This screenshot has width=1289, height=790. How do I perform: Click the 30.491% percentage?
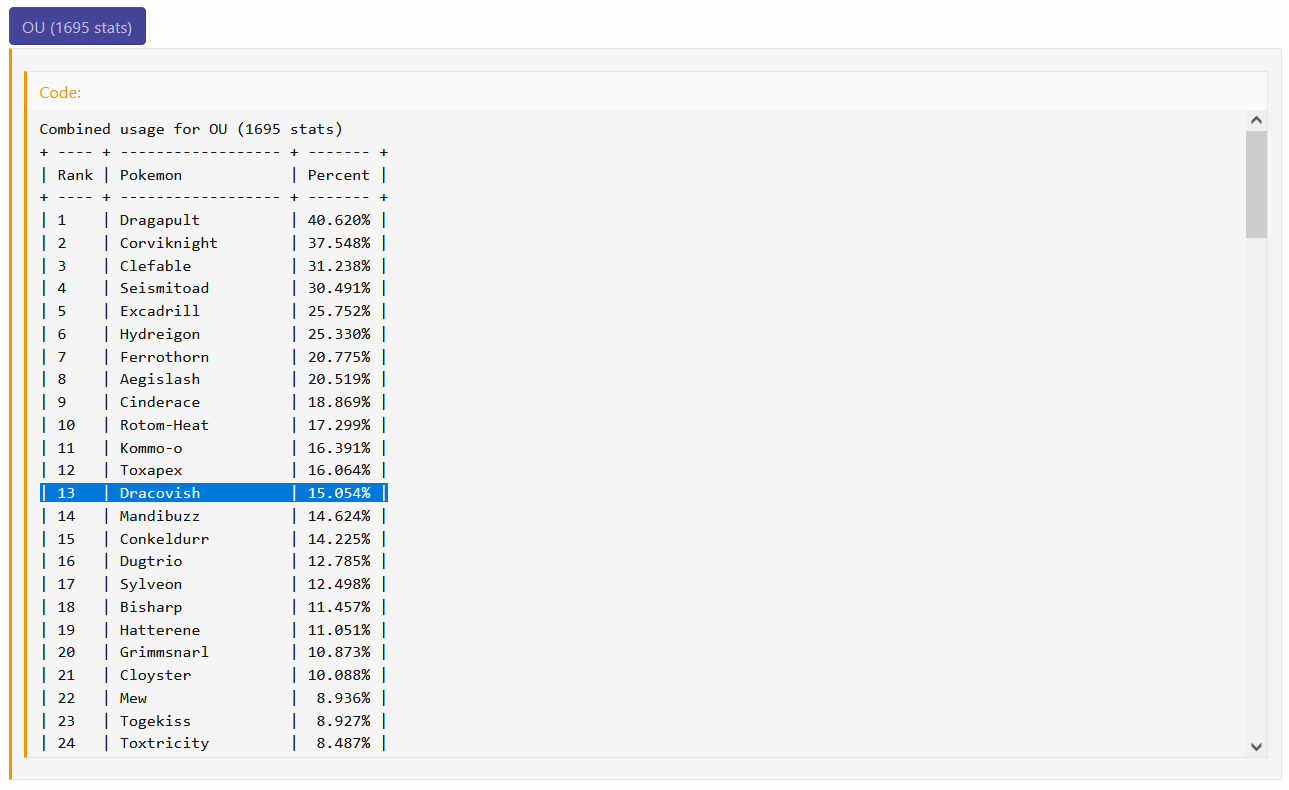[339, 288]
